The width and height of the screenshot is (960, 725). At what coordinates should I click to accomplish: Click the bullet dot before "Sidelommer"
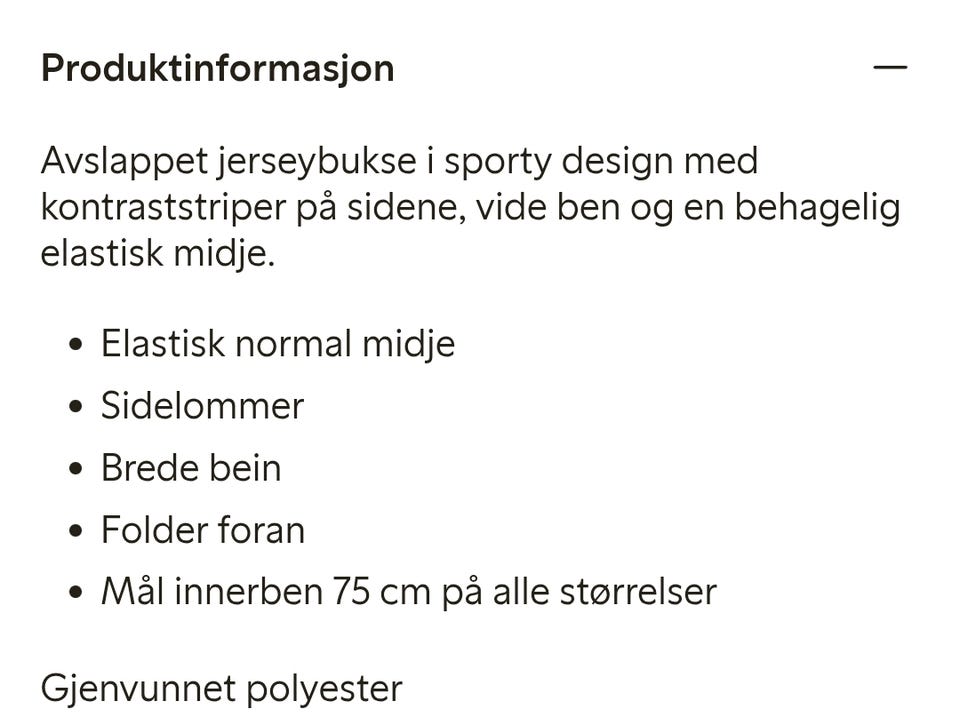pyautogui.click(x=76, y=406)
